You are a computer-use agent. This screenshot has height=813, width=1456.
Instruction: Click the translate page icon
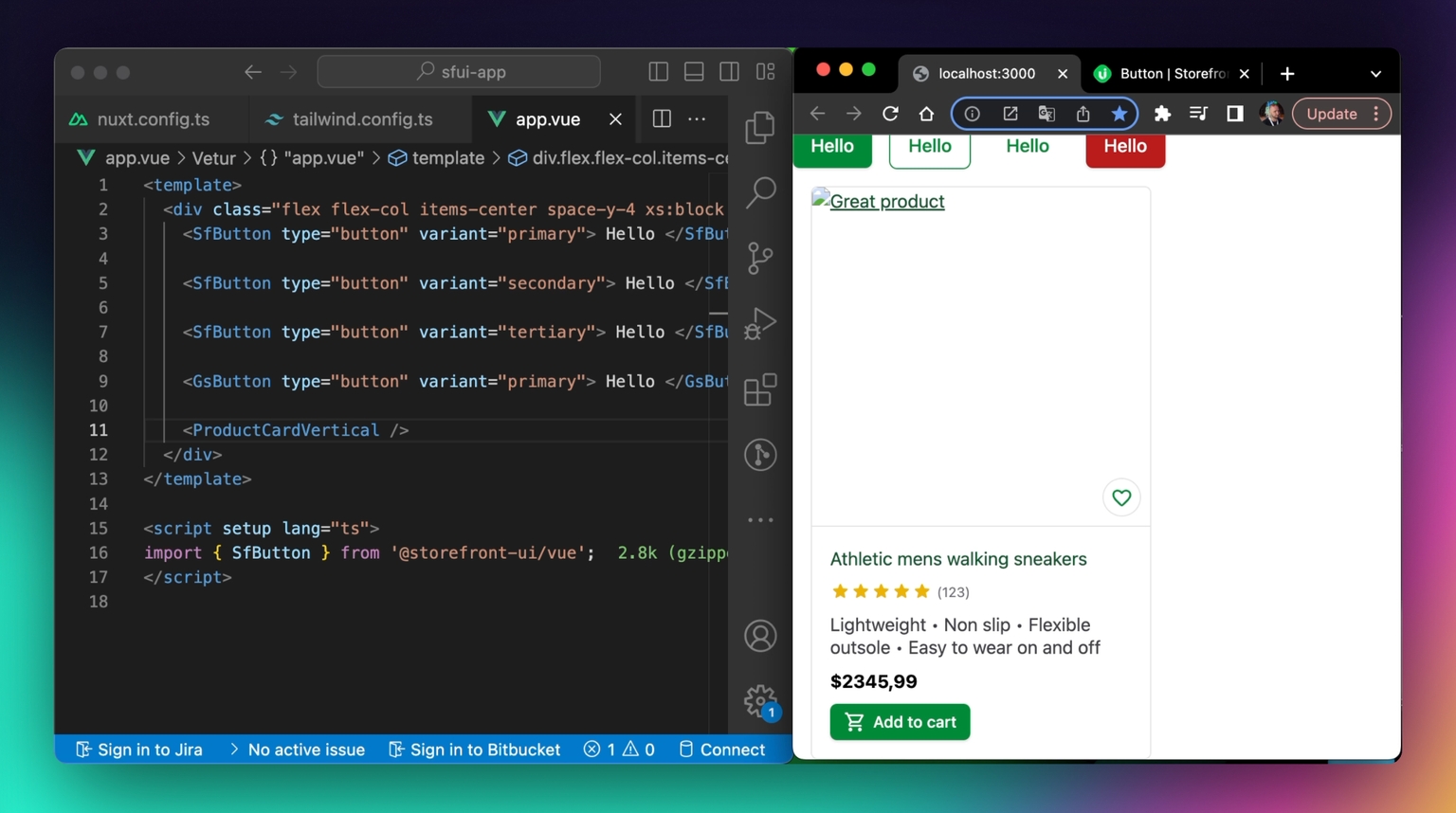[1046, 114]
